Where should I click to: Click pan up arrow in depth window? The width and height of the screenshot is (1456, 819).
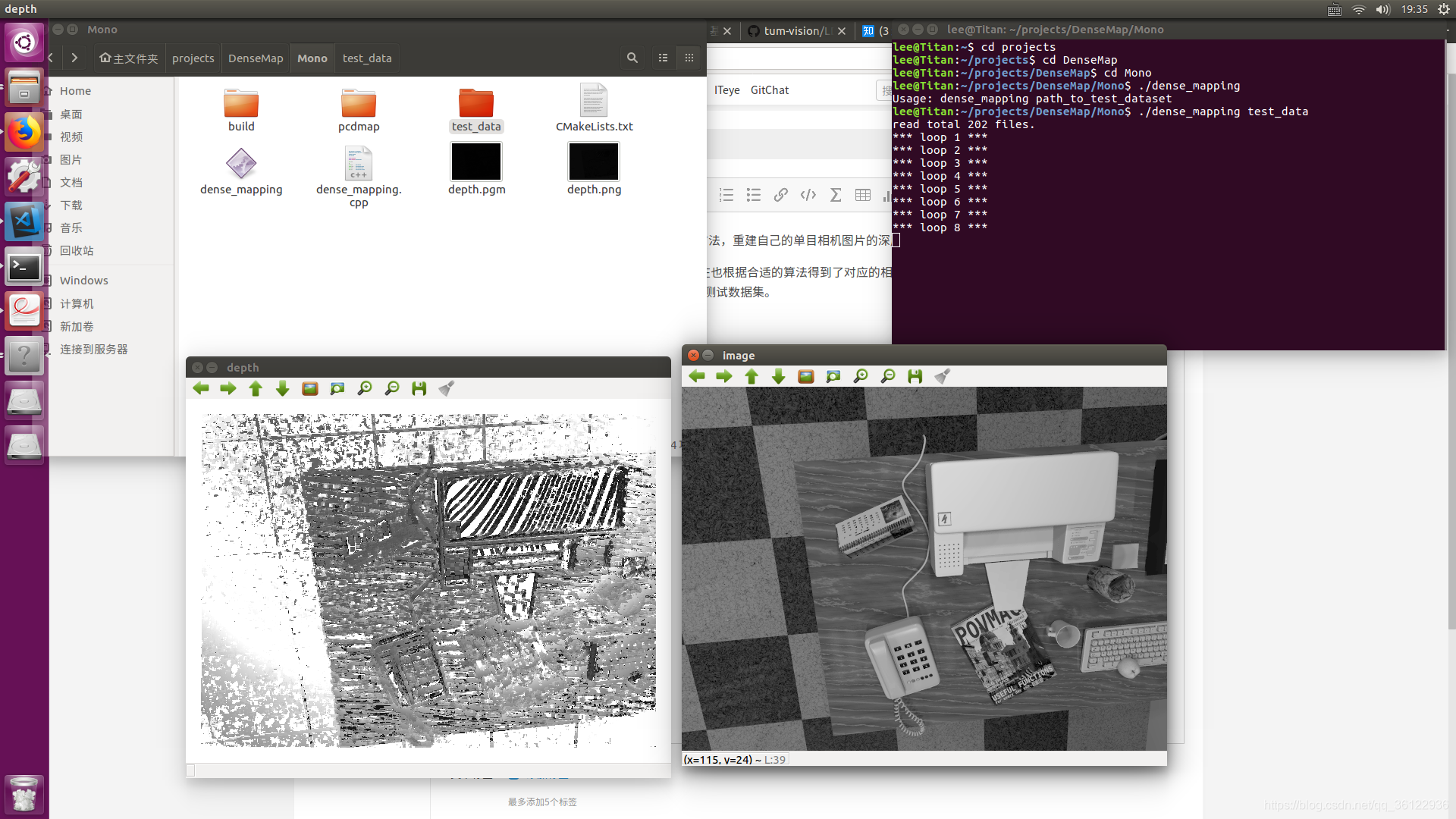[256, 388]
